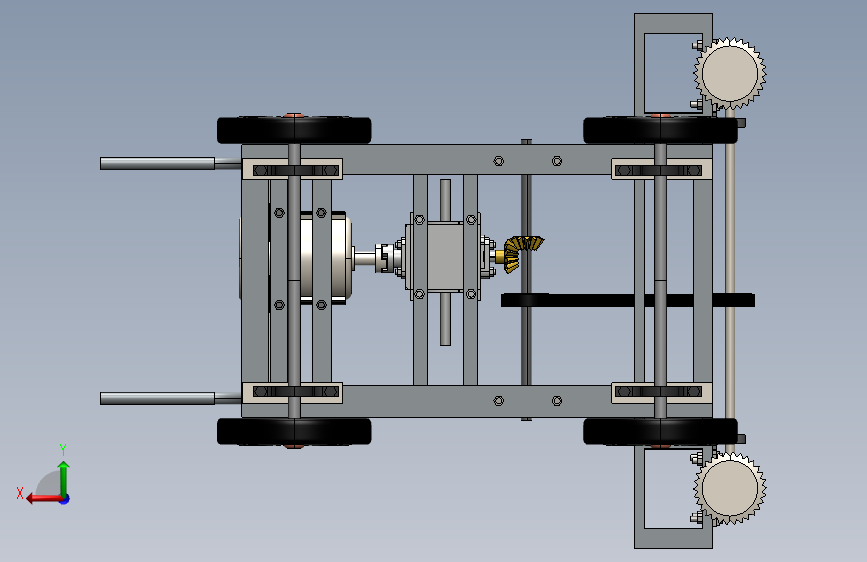Select the upper left black wheel

tap(294, 130)
